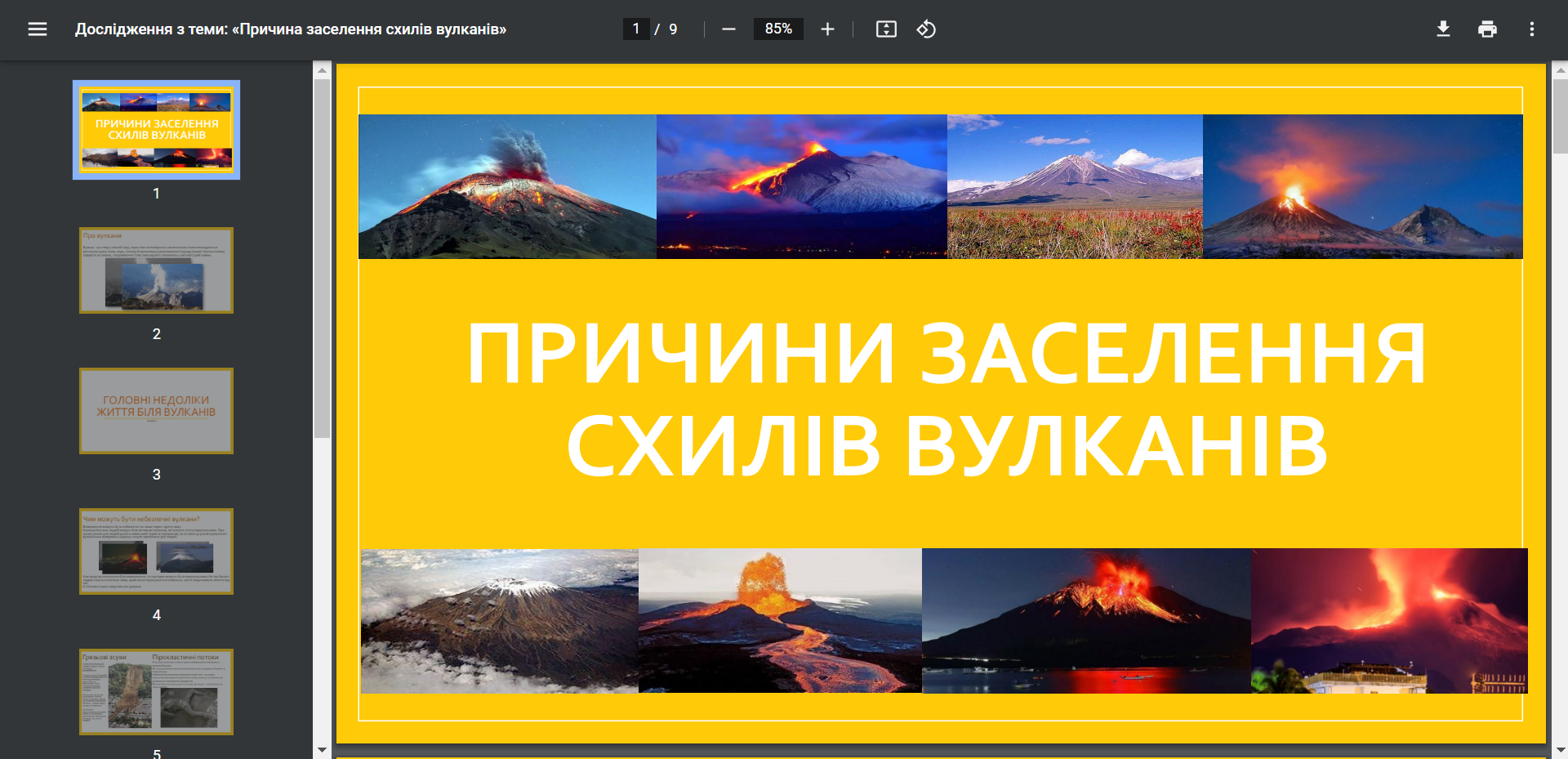The image size is (1568, 759).
Task: Click the page label '3' under thumbnail
Action: pyautogui.click(x=157, y=475)
